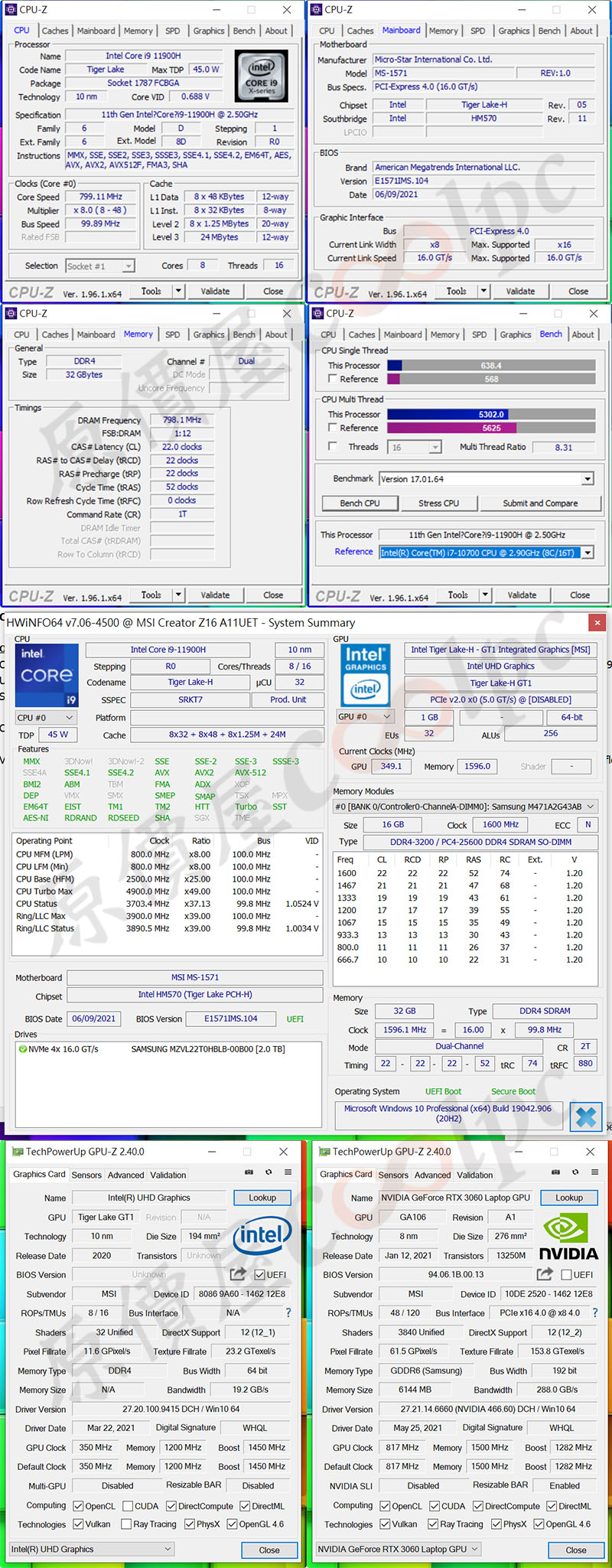
Task: Open the Threads count 16 dropdown
Action: click(x=415, y=447)
